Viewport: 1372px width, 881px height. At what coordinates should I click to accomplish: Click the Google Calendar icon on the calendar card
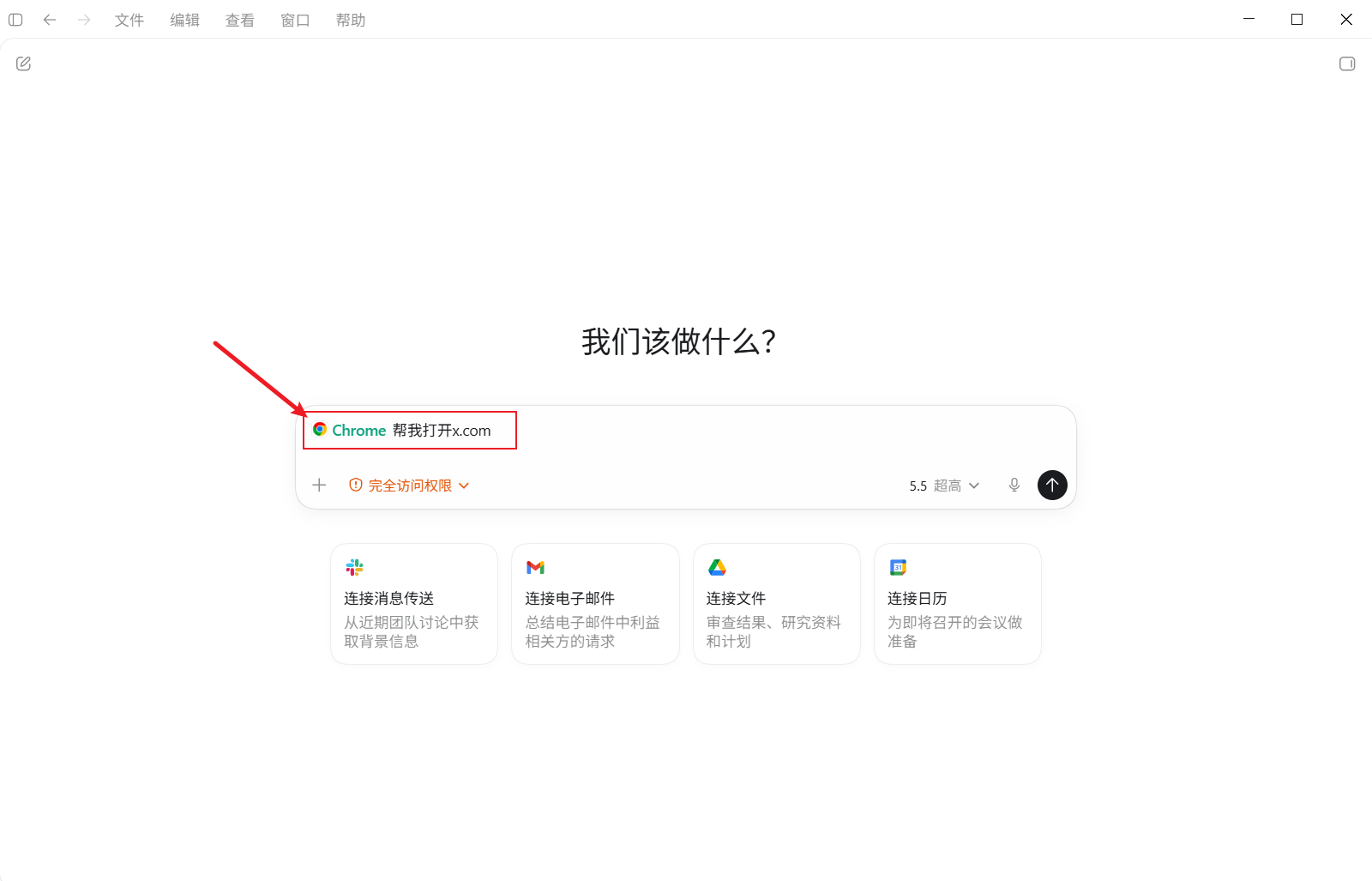pos(898,567)
